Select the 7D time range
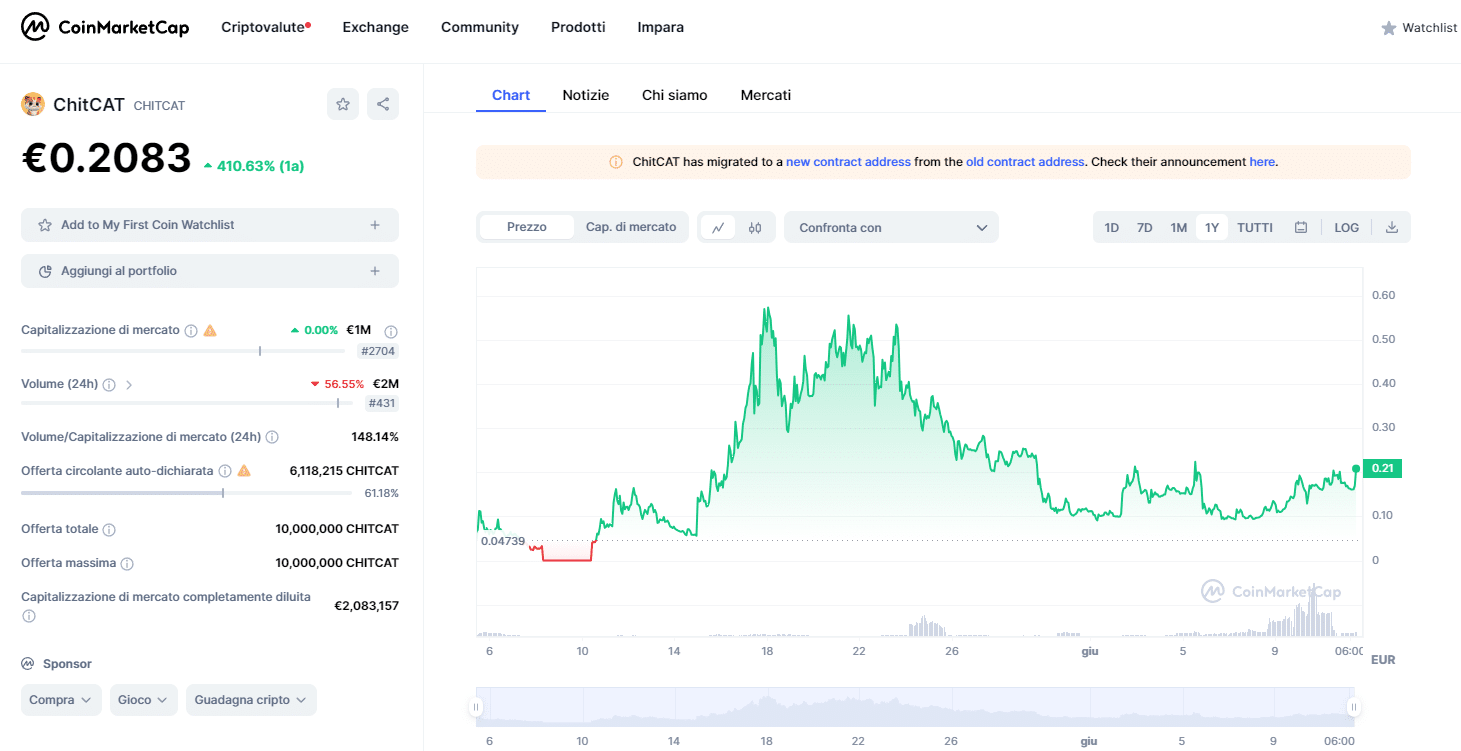The image size is (1461, 751). coord(1144,228)
